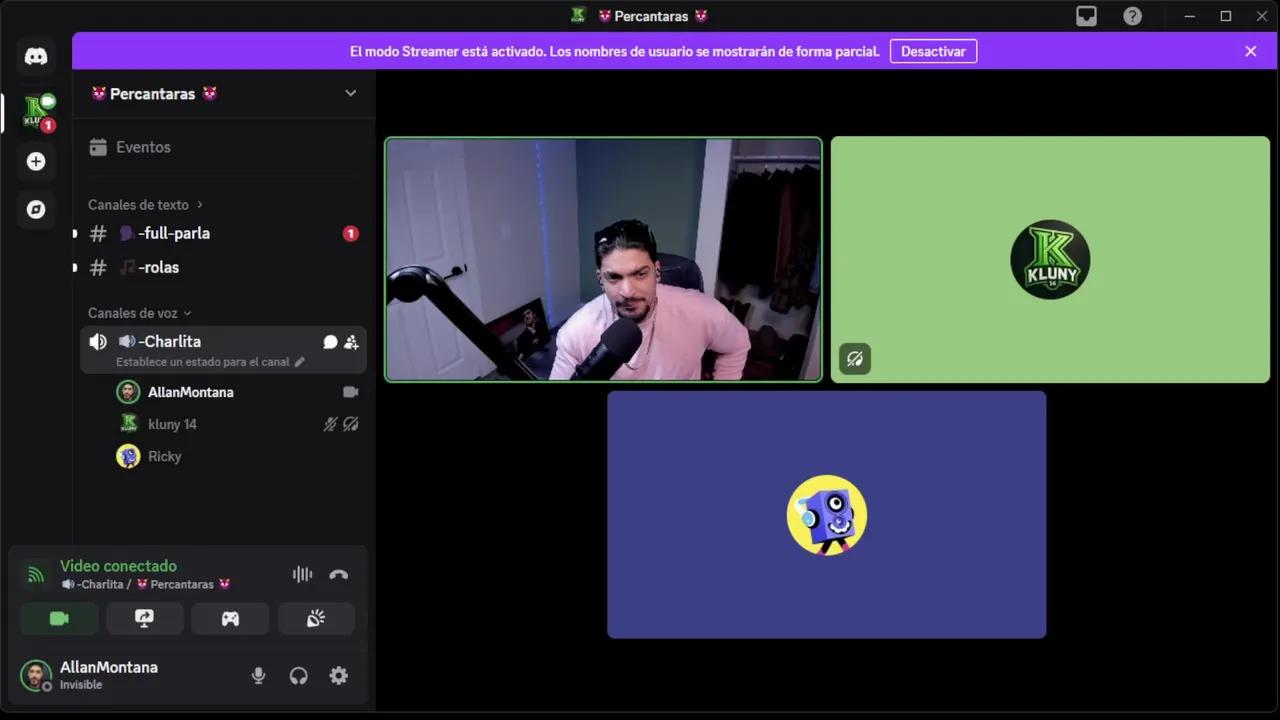Edit channel status pencil icon
The image size is (1280, 720).
pos(299,362)
